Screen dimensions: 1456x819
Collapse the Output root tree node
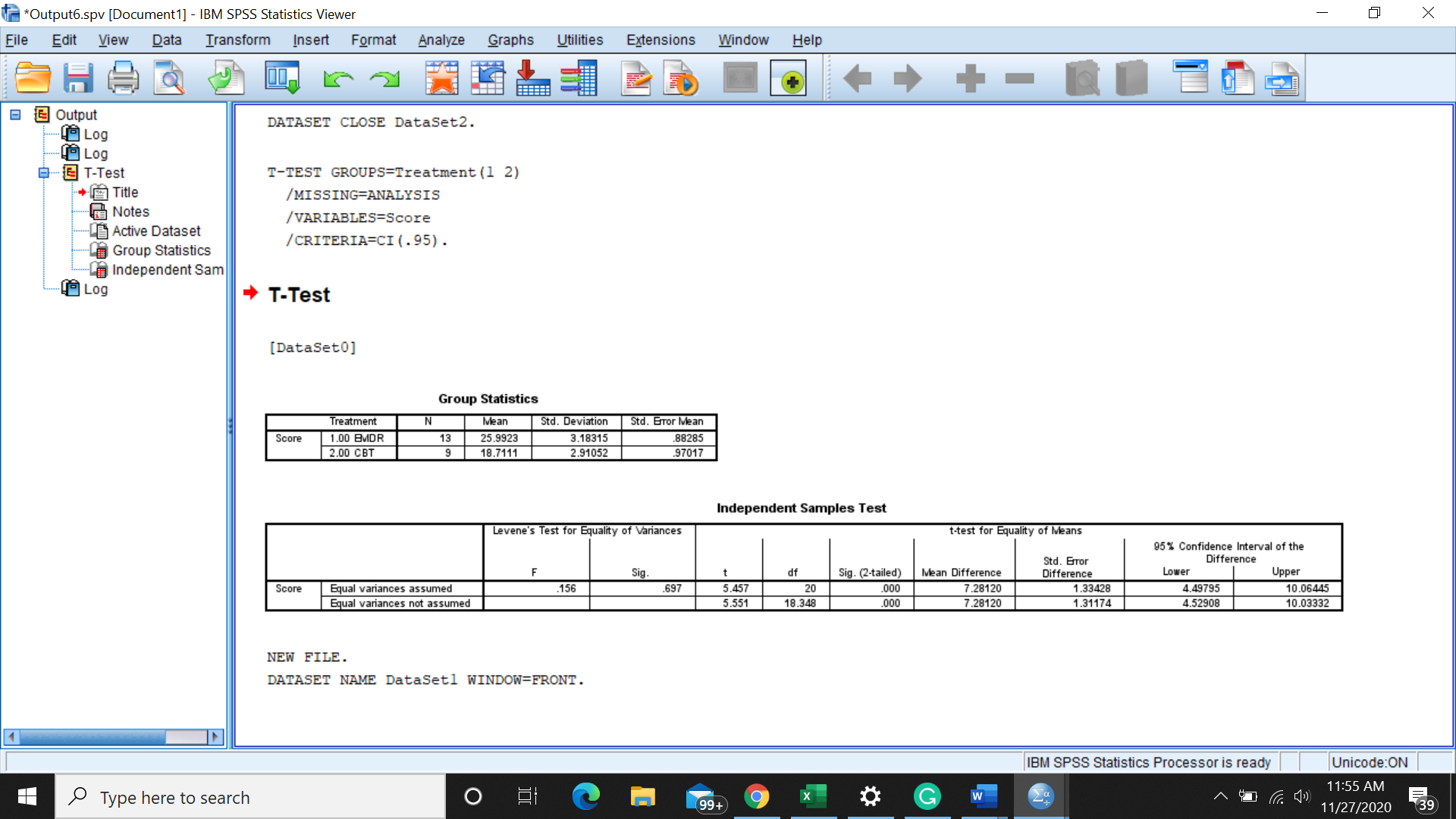[15, 115]
